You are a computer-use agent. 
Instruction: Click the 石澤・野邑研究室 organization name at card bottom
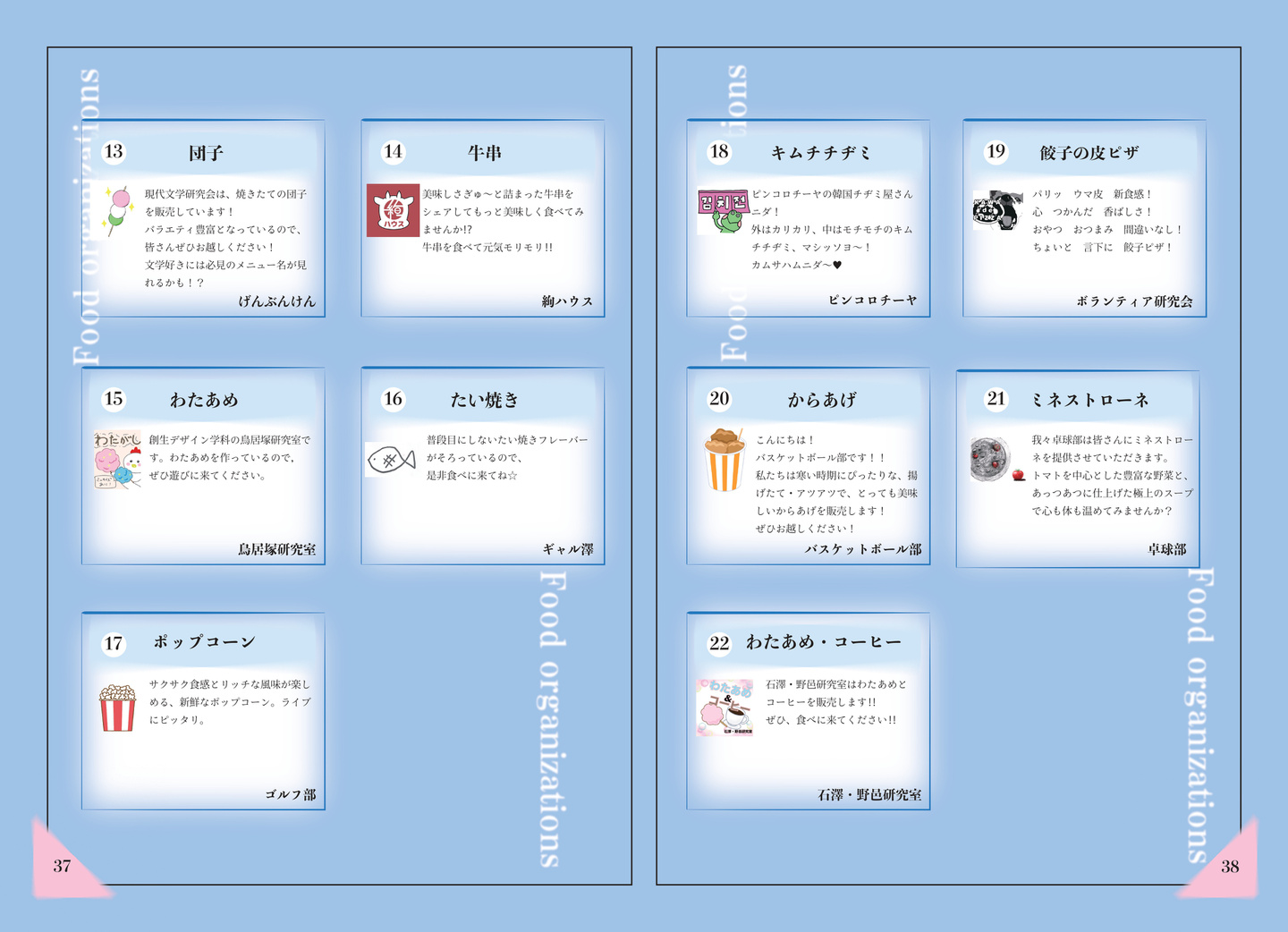pos(869,794)
